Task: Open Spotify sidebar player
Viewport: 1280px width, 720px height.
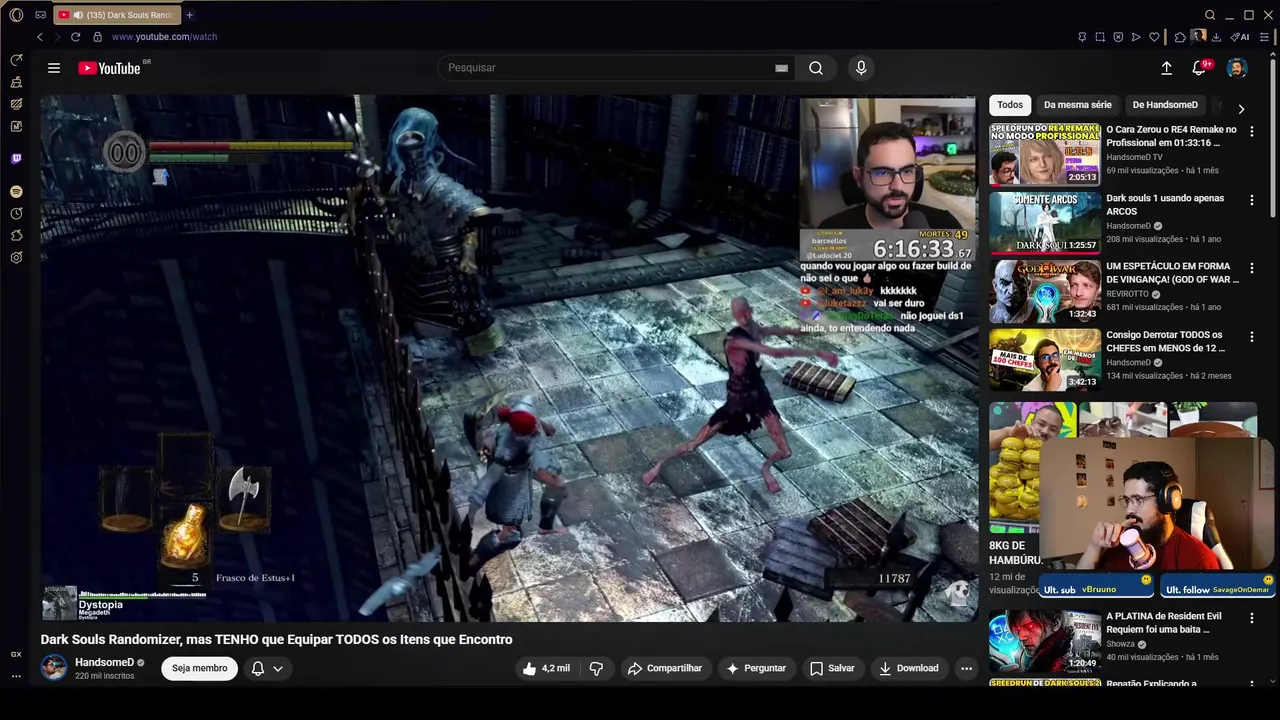Action: click(16, 191)
